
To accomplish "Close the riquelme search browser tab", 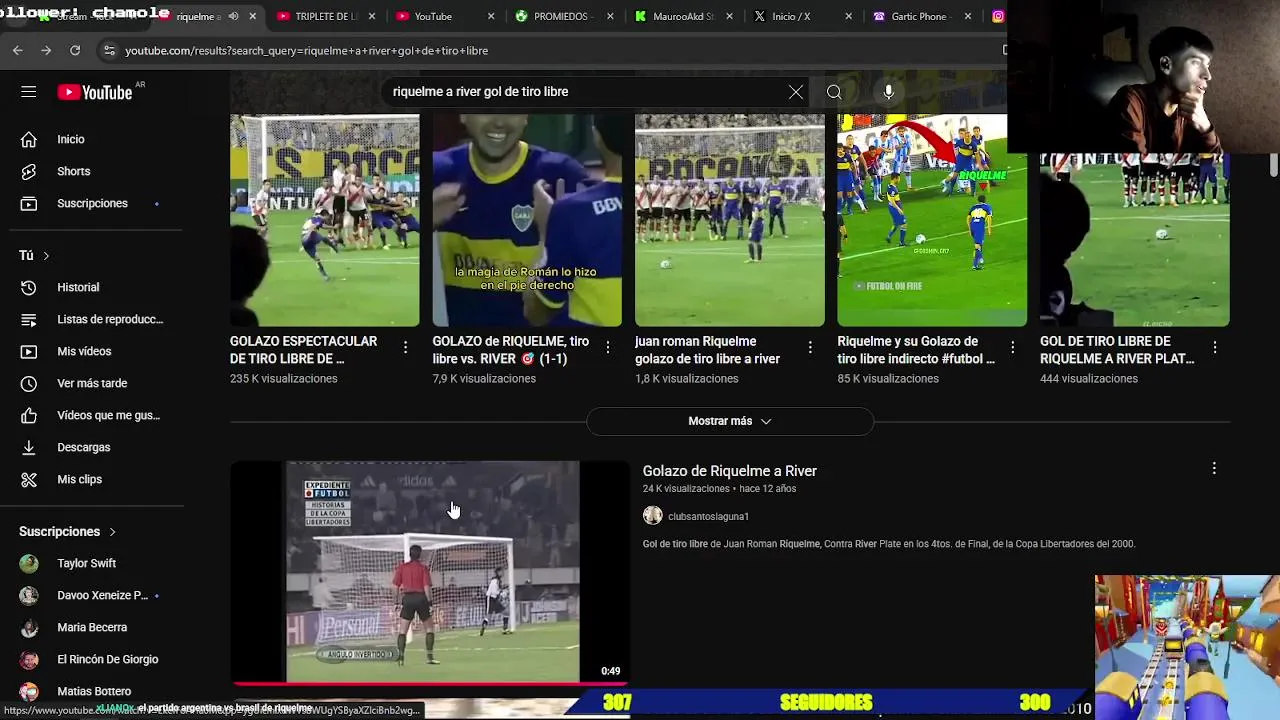I will [x=254, y=16].
